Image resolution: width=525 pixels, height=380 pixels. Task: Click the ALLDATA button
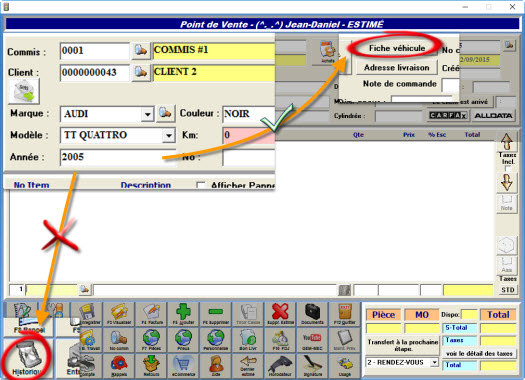click(493, 116)
